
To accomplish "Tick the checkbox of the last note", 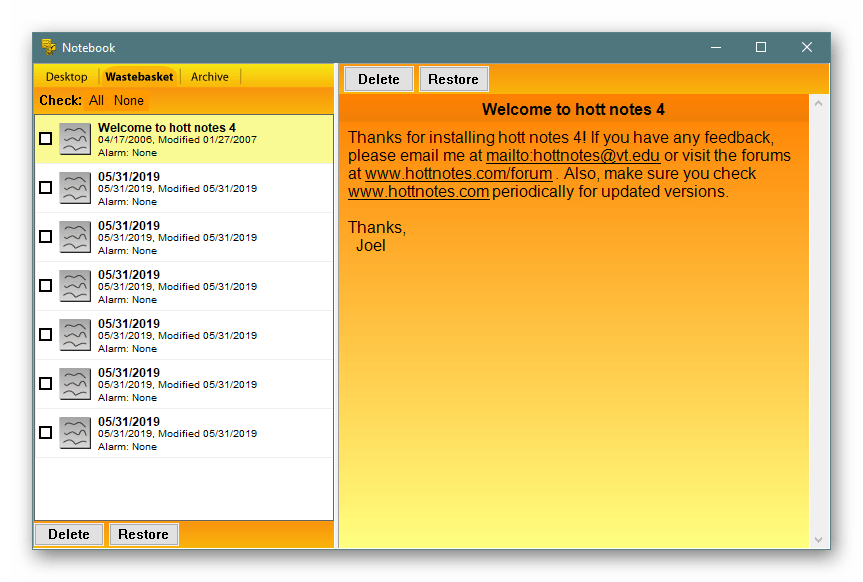I will pyautogui.click(x=45, y=433).
